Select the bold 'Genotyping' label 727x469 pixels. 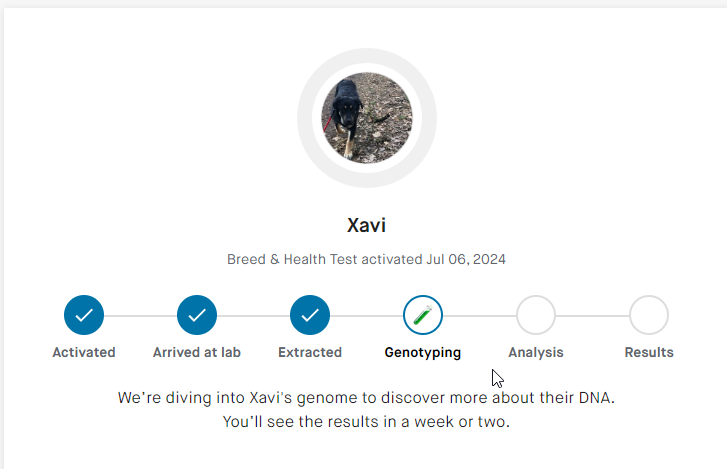coord(423,352)
